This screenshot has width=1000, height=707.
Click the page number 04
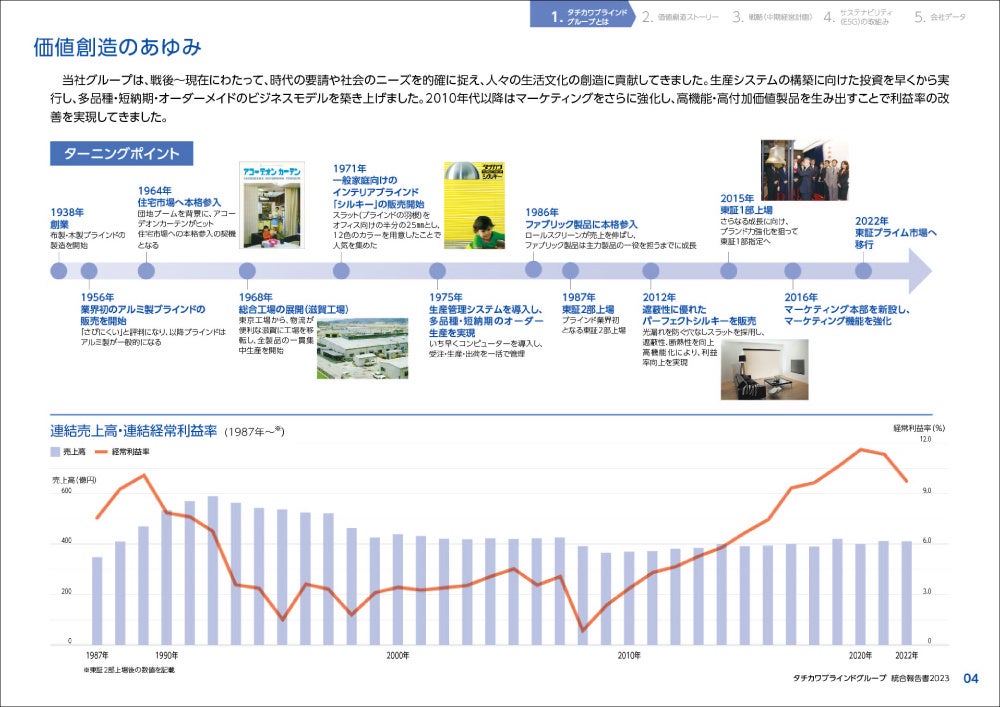(x=971, y=678)
